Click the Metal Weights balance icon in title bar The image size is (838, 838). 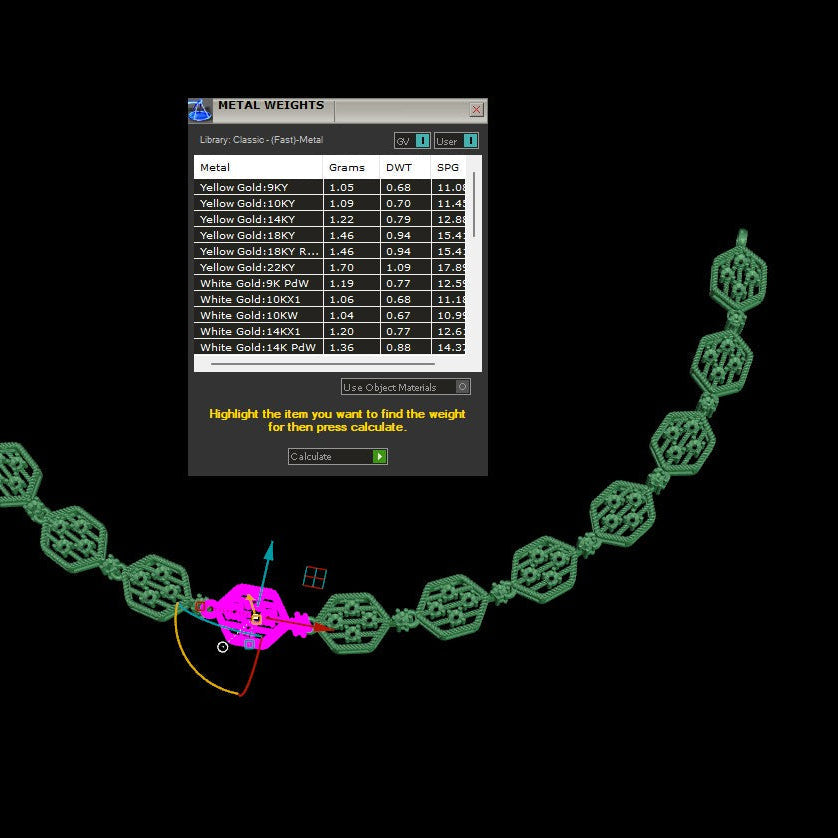pos(198,107)
